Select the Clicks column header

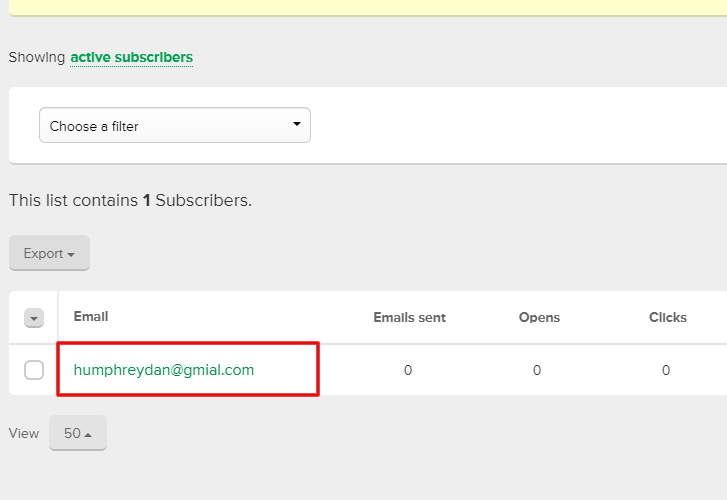[667, 318]
